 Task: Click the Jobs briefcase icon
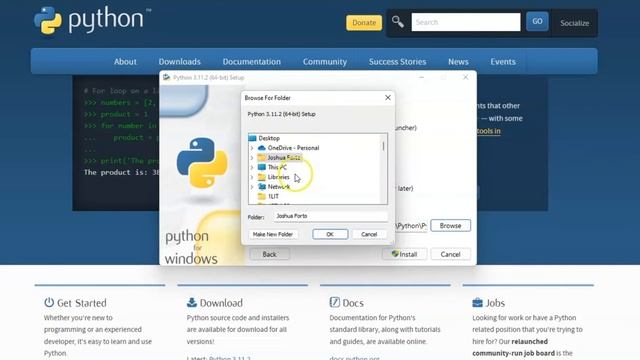[x=477, y=302]
